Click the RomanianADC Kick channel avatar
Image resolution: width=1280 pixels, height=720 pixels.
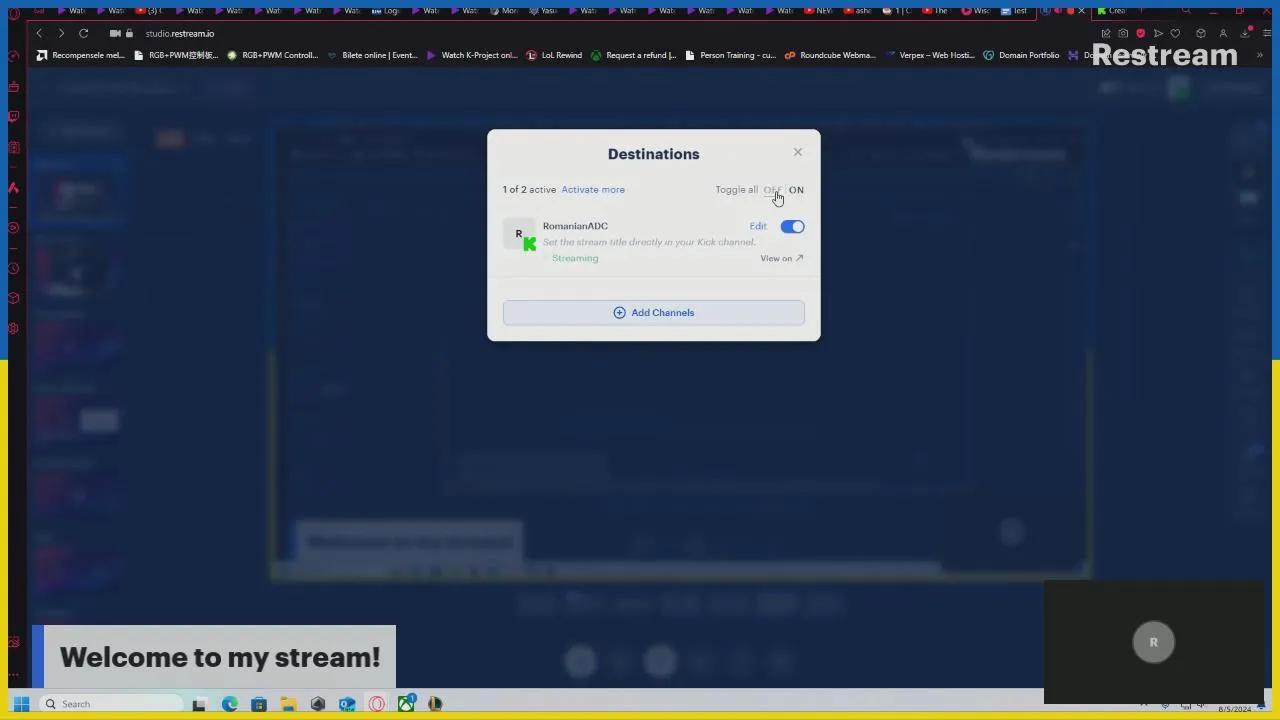point(519,235)
